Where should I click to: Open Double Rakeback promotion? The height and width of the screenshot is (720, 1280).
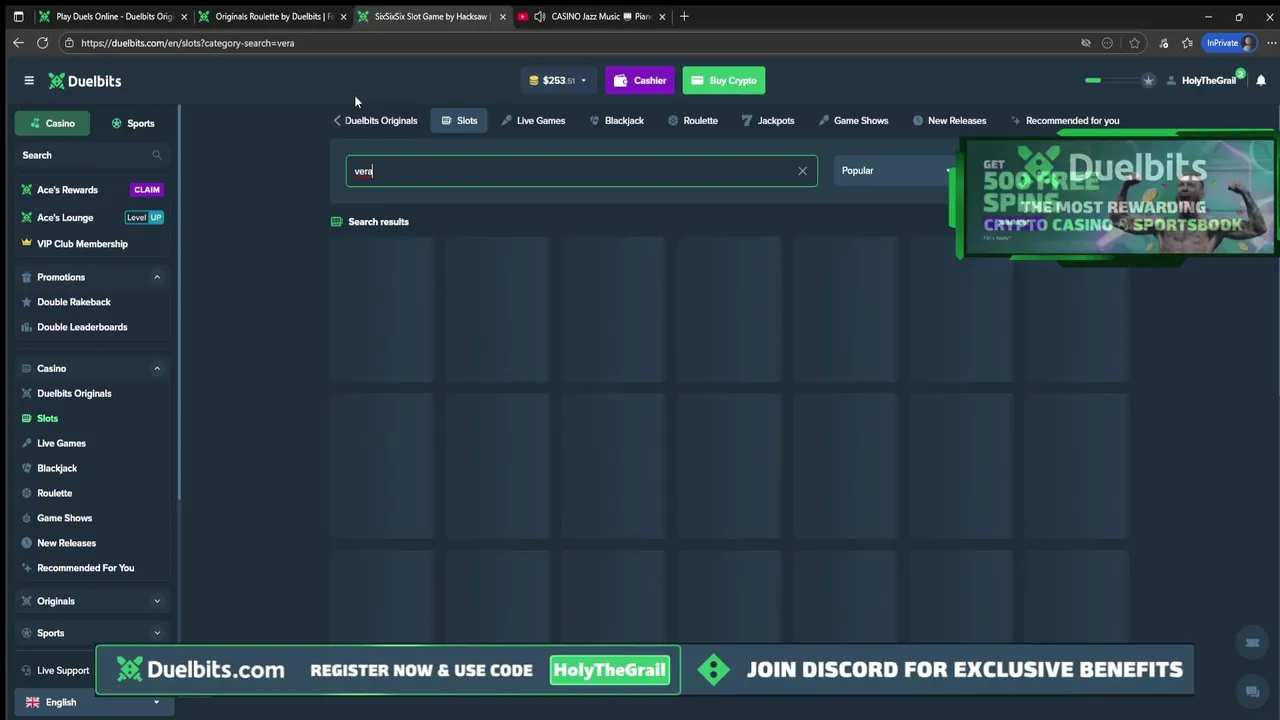pyautogui.click(x=73, y=302)
